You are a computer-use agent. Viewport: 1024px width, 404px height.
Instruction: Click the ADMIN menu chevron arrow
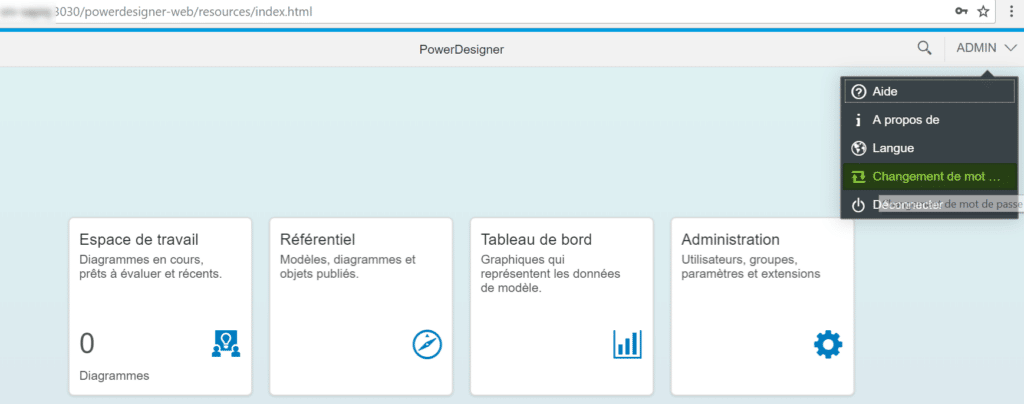coord(1010,48)
